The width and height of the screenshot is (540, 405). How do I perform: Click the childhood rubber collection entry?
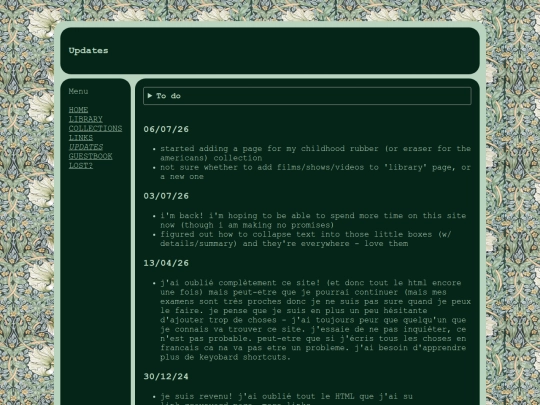coord(315,153)
